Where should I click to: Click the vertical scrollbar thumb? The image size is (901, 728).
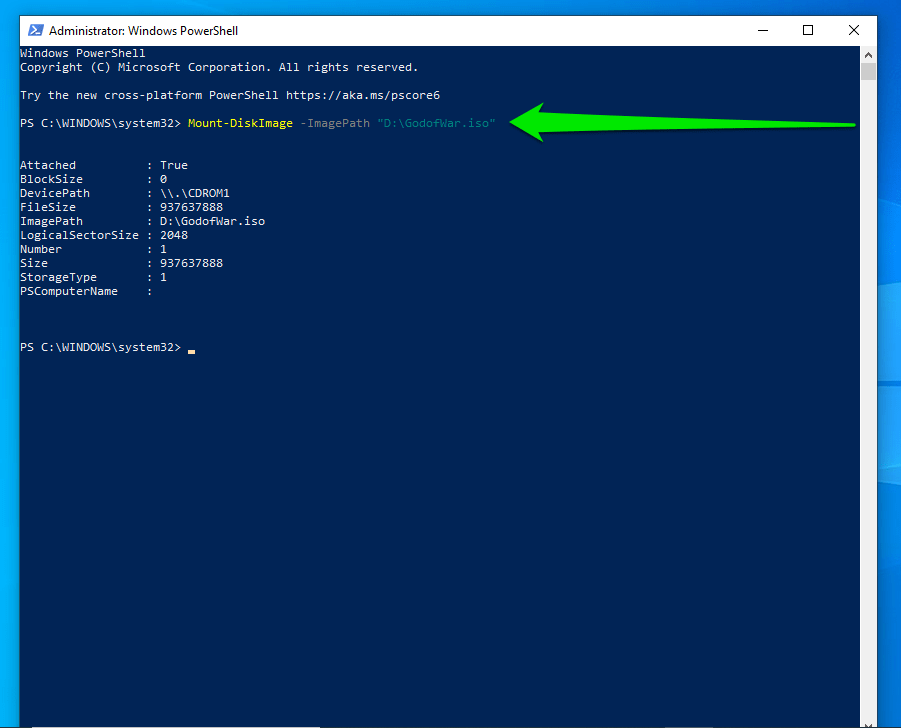868,72
